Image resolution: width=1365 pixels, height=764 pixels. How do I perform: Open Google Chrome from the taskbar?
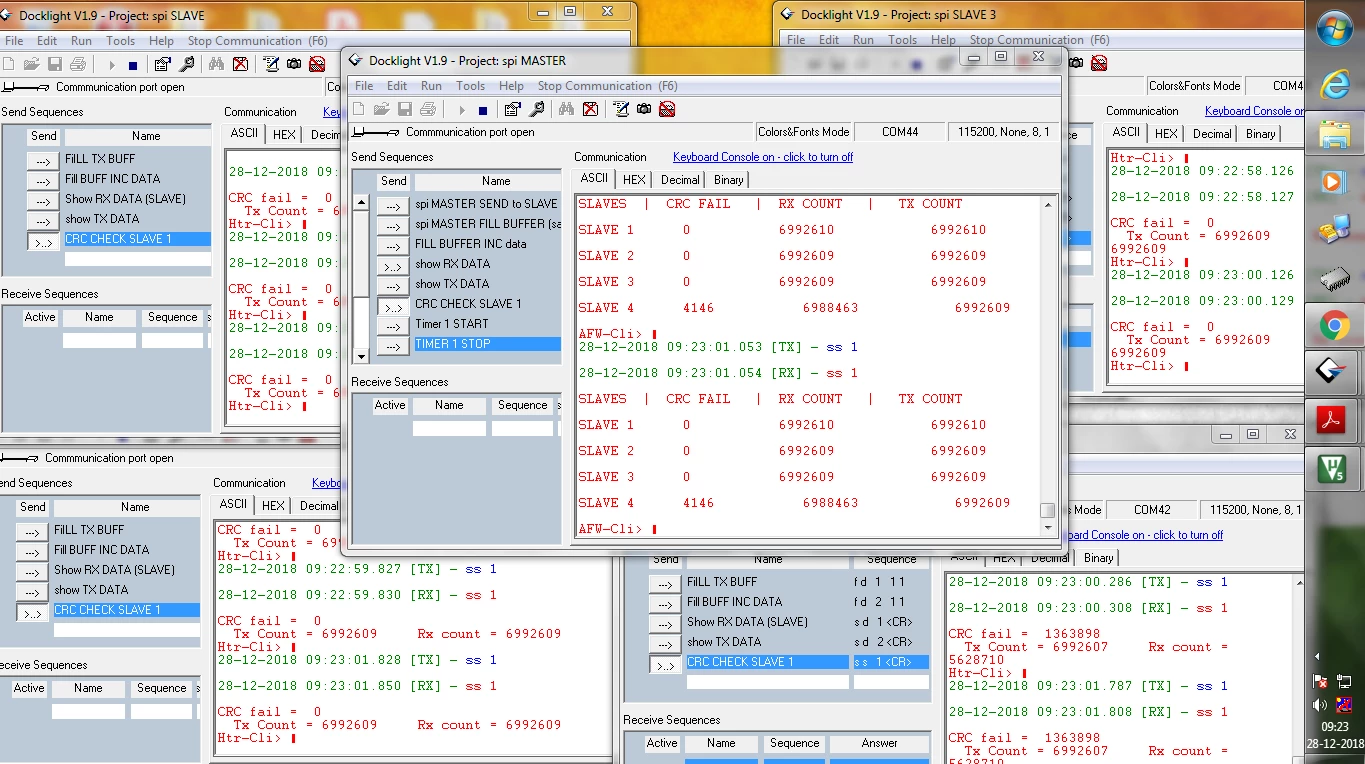coord(1334,325)
